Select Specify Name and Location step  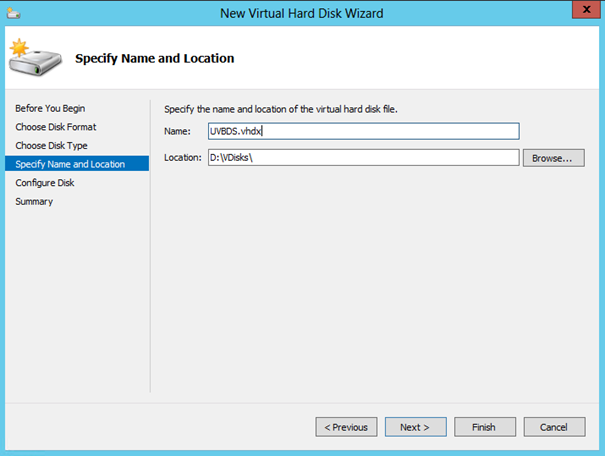pyautogui.click(x=77, y=164)
